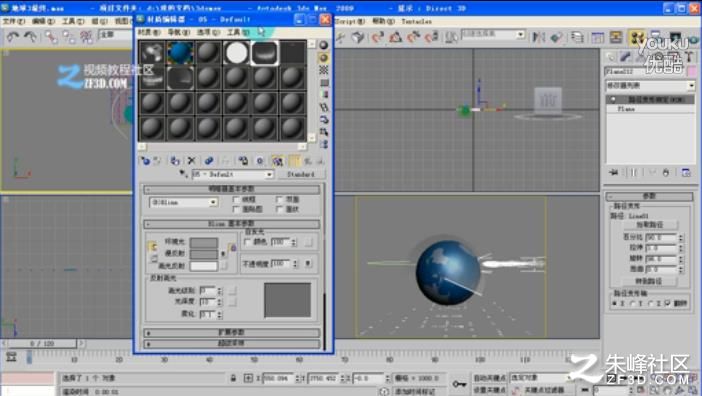
Task: Check the self-illumination 颜色 checkbox
Action: coord(247,242)
